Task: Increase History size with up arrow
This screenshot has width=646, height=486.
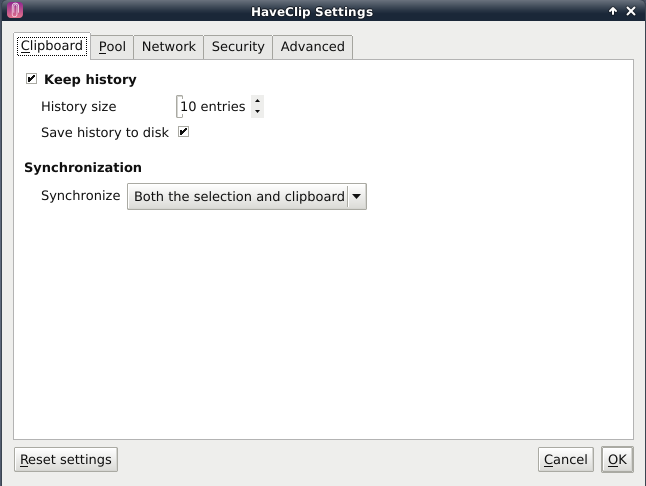Action: coord(258,101)
